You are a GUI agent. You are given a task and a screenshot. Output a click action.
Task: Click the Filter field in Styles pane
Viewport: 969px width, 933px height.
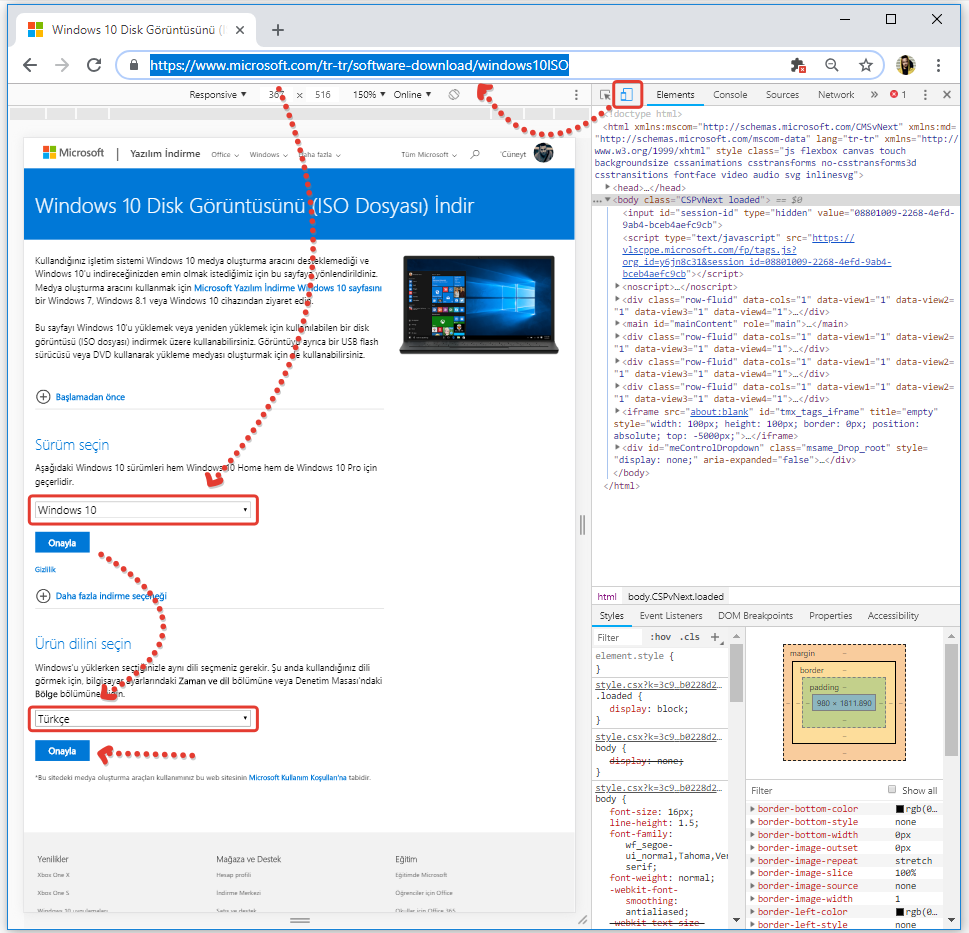(615, 637)
